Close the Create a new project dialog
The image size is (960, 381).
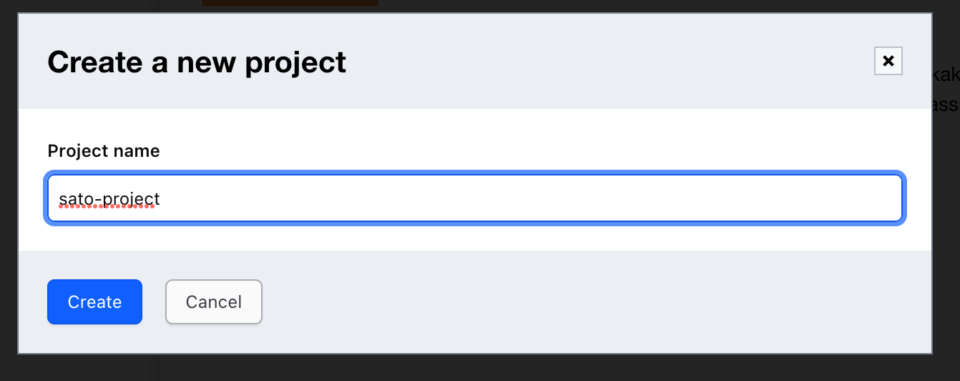(888, 61)
